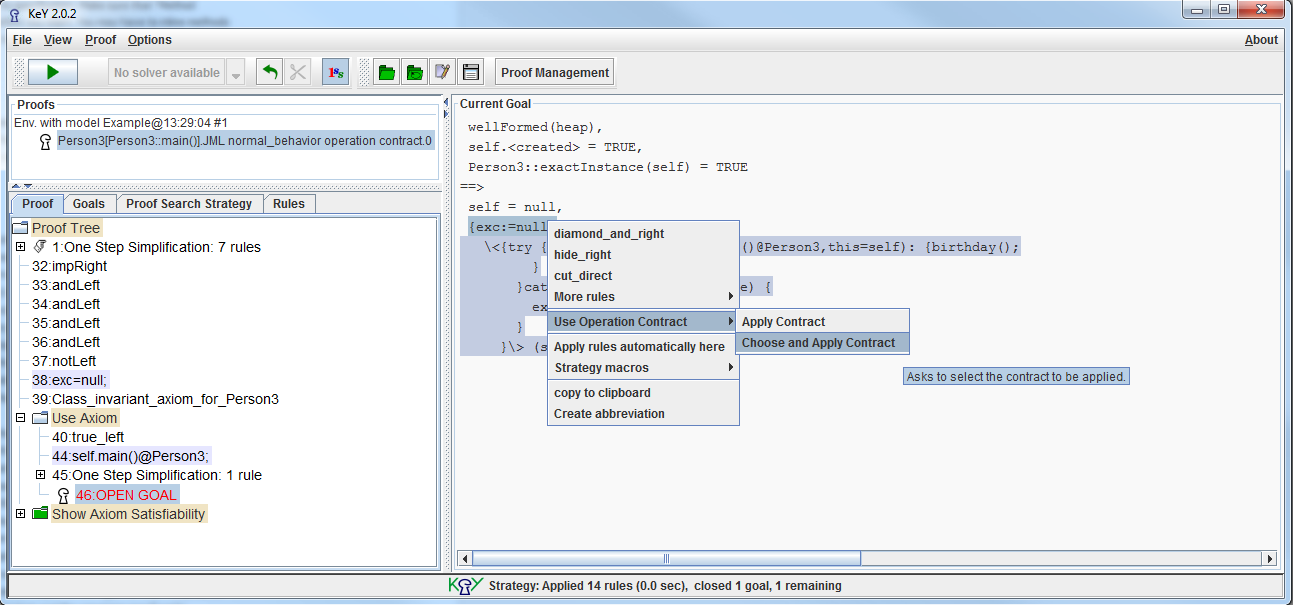Click wellFormed(heap) formula in the sequent
Viewport: 1293px width, 605px height.
pyautogui.click(x=533, y=127)
